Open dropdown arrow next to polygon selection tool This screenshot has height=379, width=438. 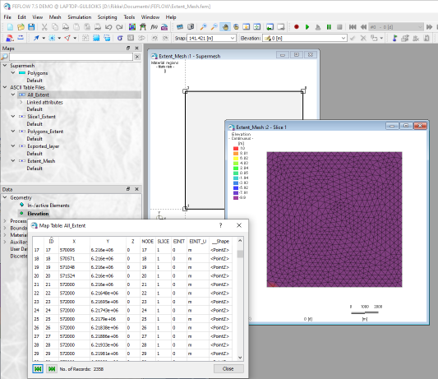click(x=75, y=38)
